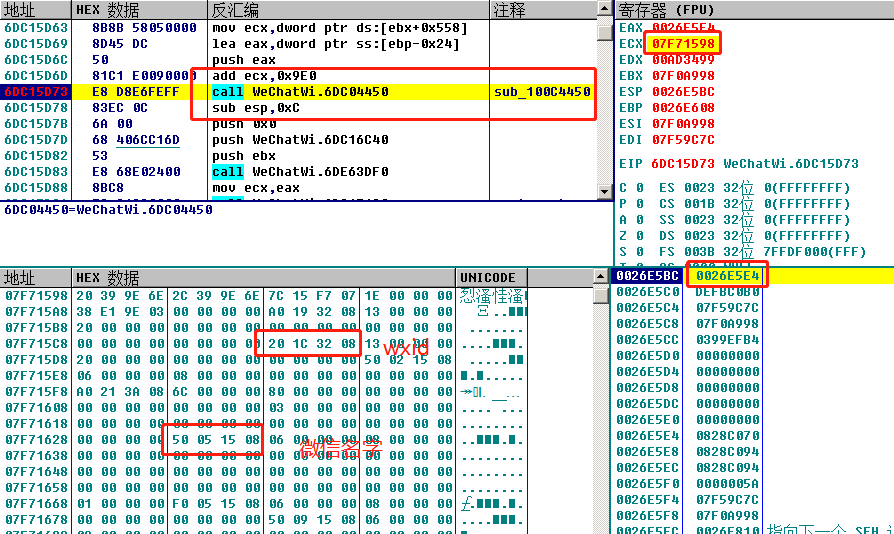Select the EIP register value 6DC15D73

click(682, 164)
